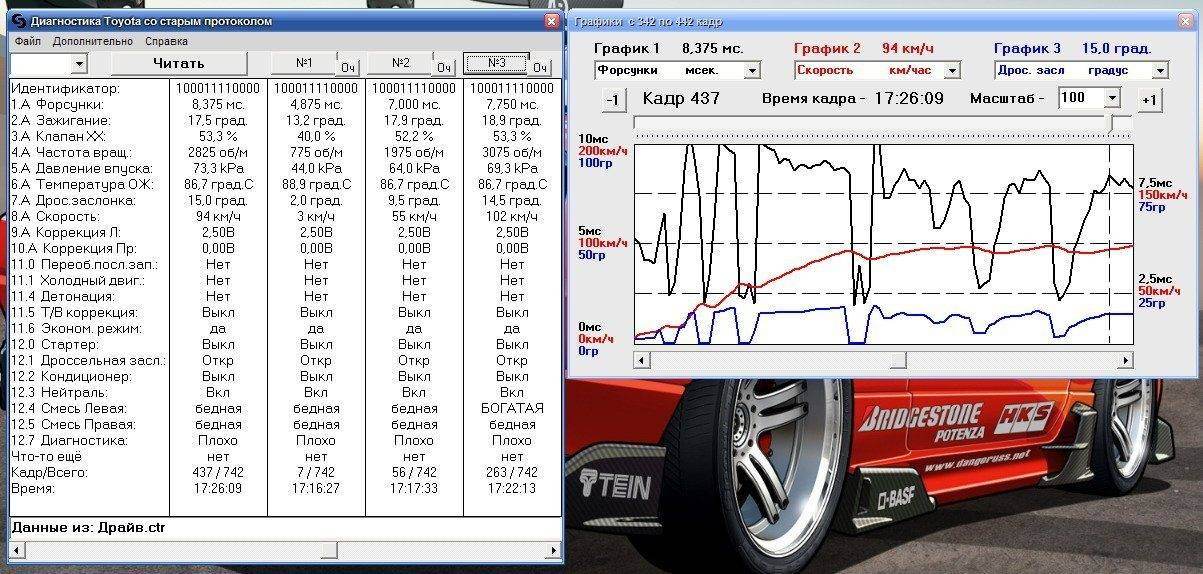Image resolution: width=1203 pixels, height=574 pixels.
Task: Click the app icon in the Диагностика Toyota title bar
Action: [18, 21]
